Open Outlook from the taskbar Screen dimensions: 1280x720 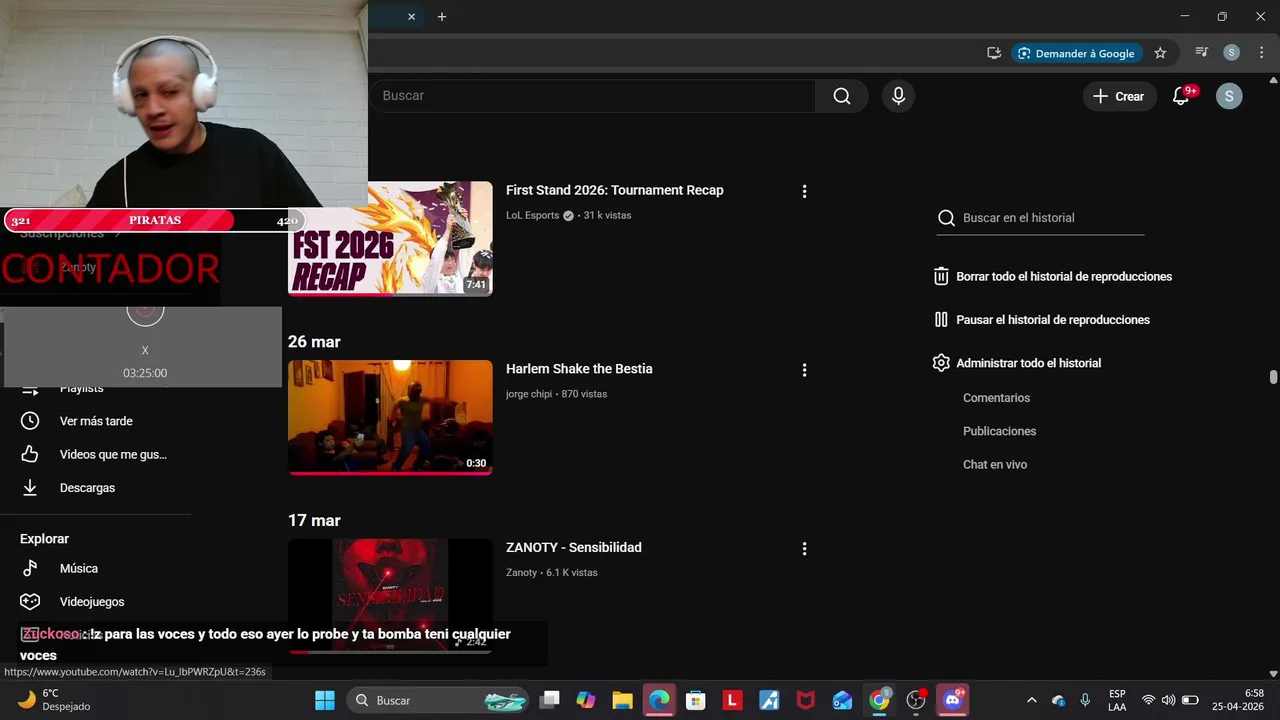(842, 700)
